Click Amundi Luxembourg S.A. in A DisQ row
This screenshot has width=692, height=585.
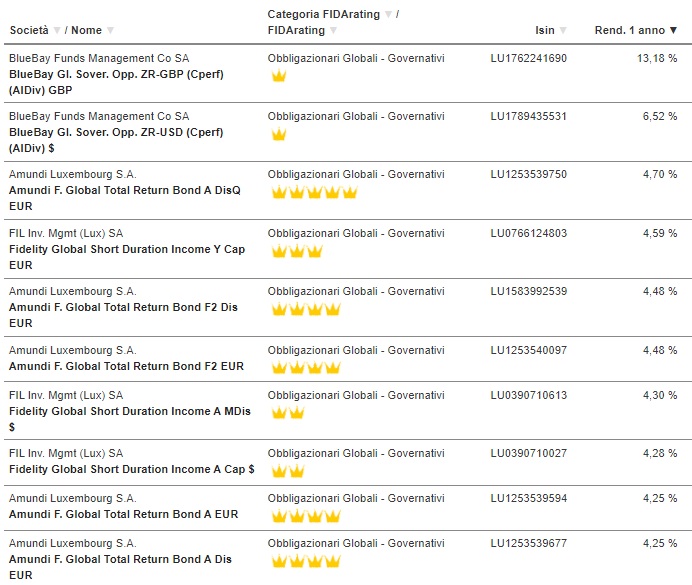[x=72, y=174]
